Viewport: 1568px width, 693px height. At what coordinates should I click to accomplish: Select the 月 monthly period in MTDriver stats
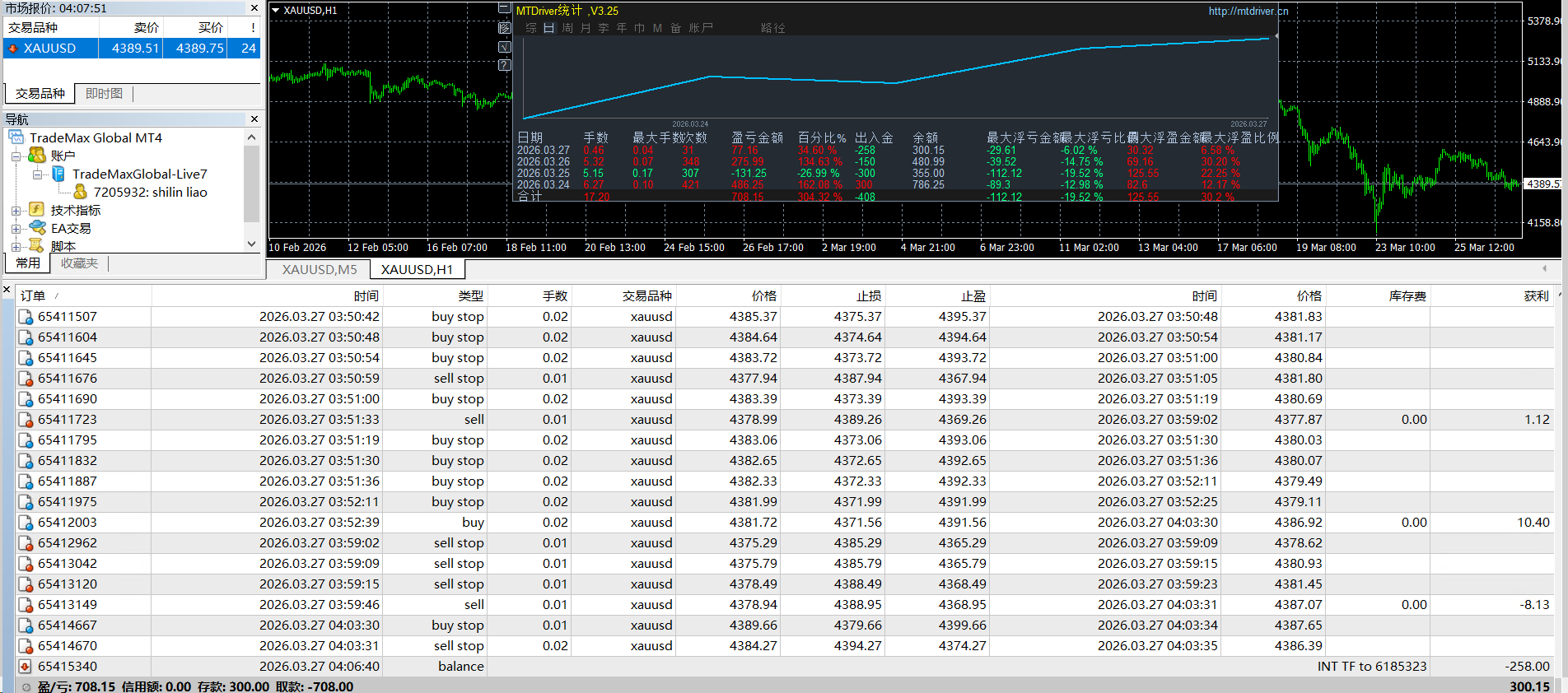pos(586,28)
